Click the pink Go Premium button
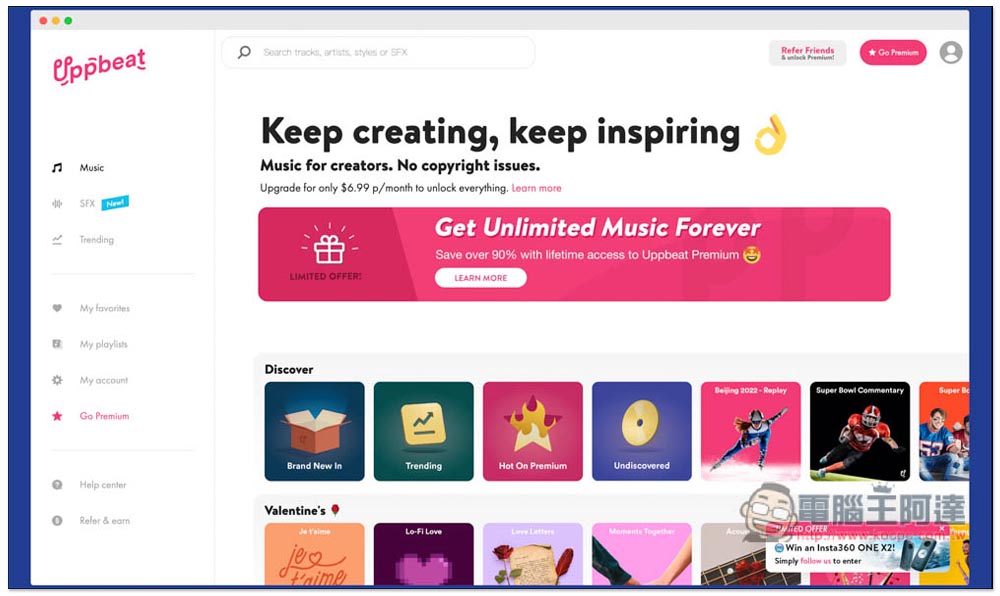Viewport: 1000px width, 596px height. [893, 52]
